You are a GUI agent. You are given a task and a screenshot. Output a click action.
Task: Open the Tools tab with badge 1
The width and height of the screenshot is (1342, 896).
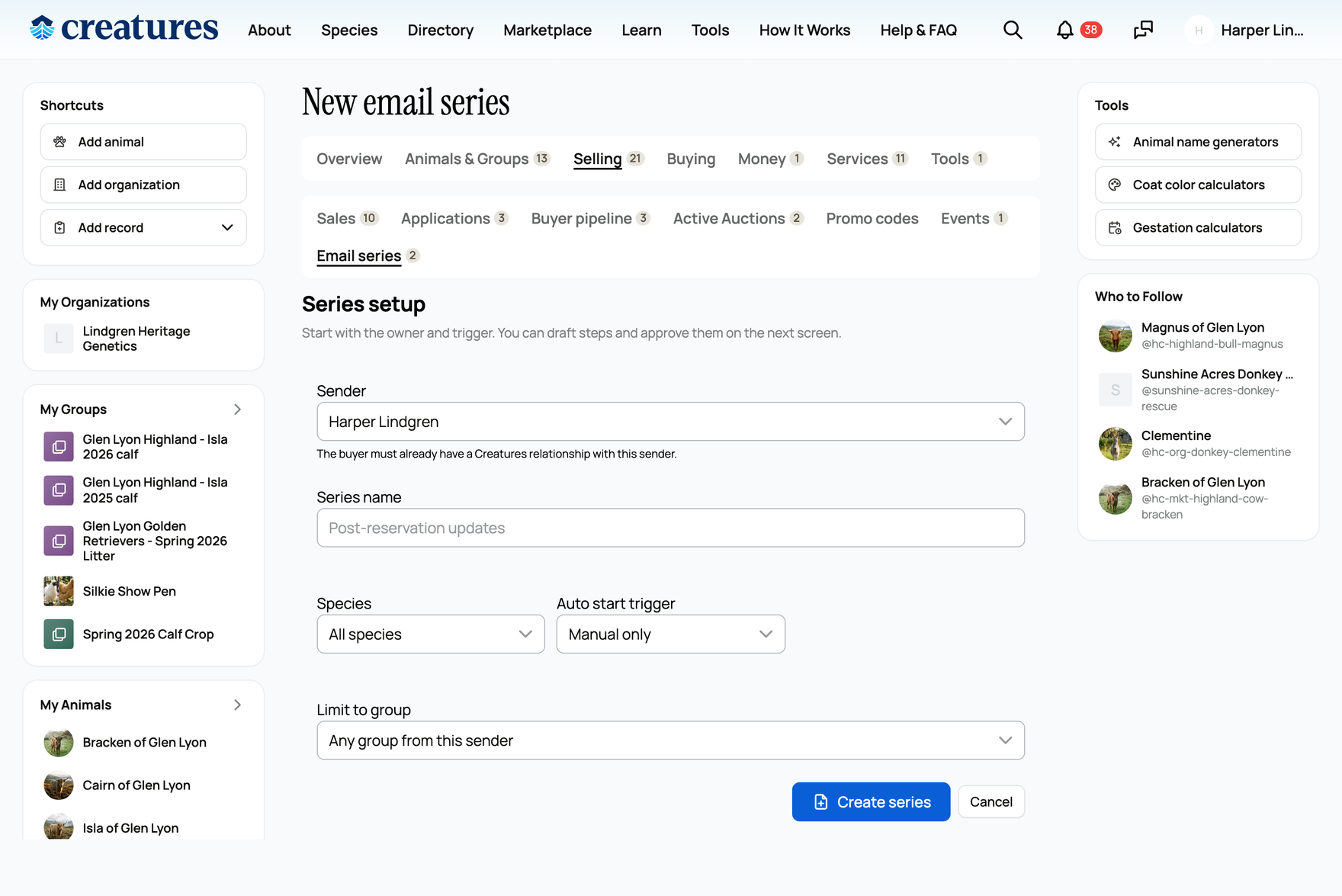tap(959, 159)
